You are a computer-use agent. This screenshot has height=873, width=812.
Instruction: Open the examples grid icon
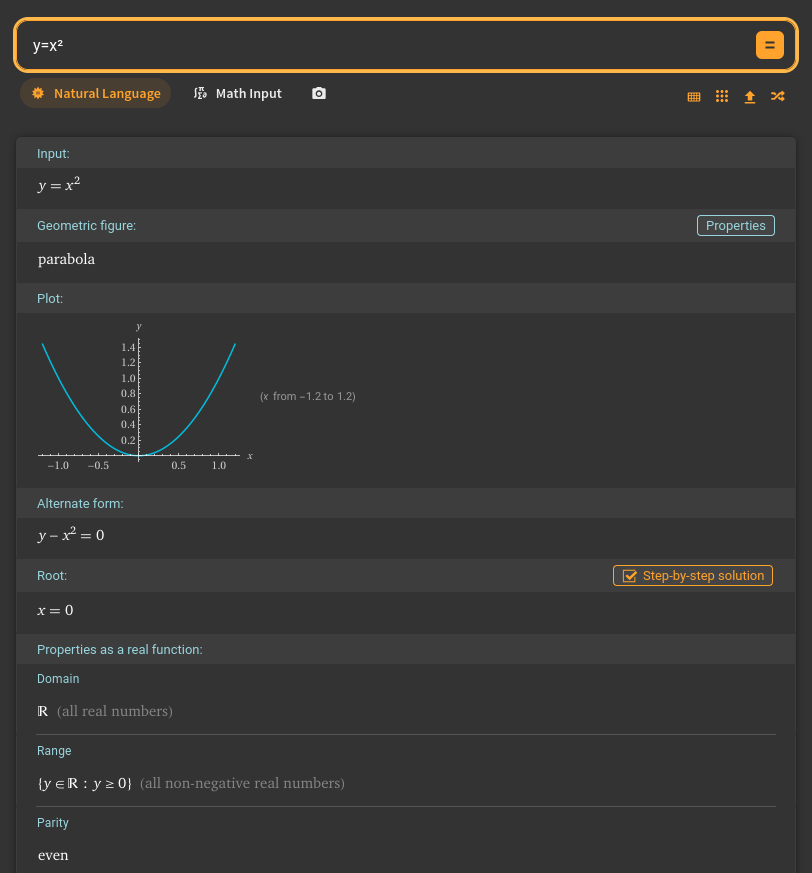pos(722,96)
